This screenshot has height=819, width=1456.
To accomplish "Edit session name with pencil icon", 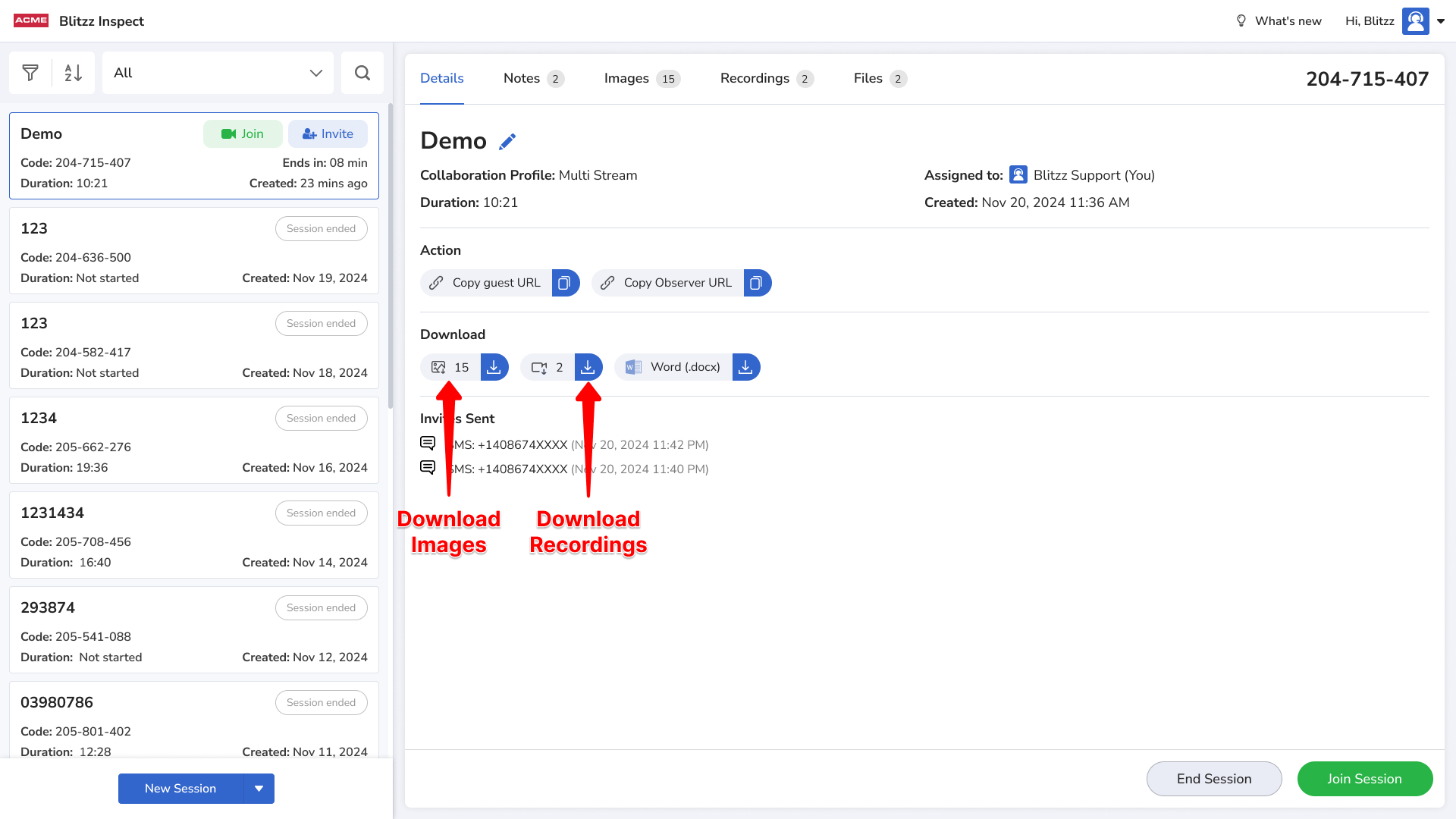I will [507, 142].
